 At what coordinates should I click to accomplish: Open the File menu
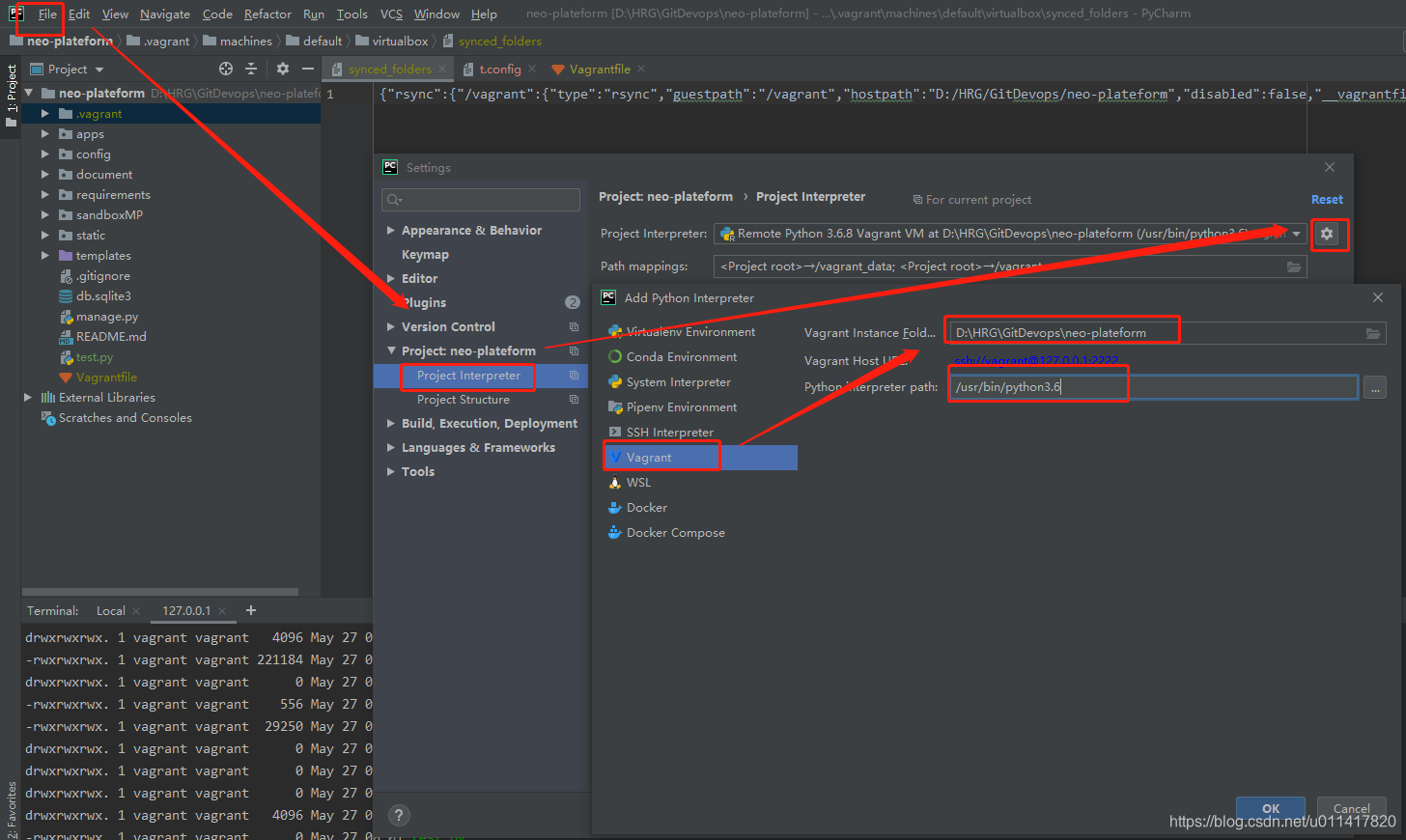(47, 14)
